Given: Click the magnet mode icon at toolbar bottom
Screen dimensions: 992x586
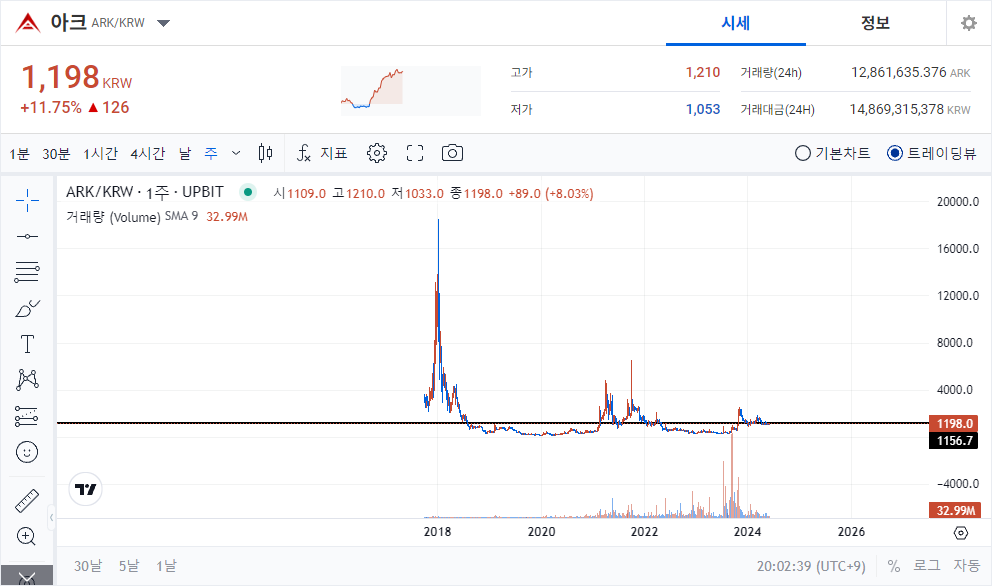Looking at the screenshot, I should click(x=27, y=577).
